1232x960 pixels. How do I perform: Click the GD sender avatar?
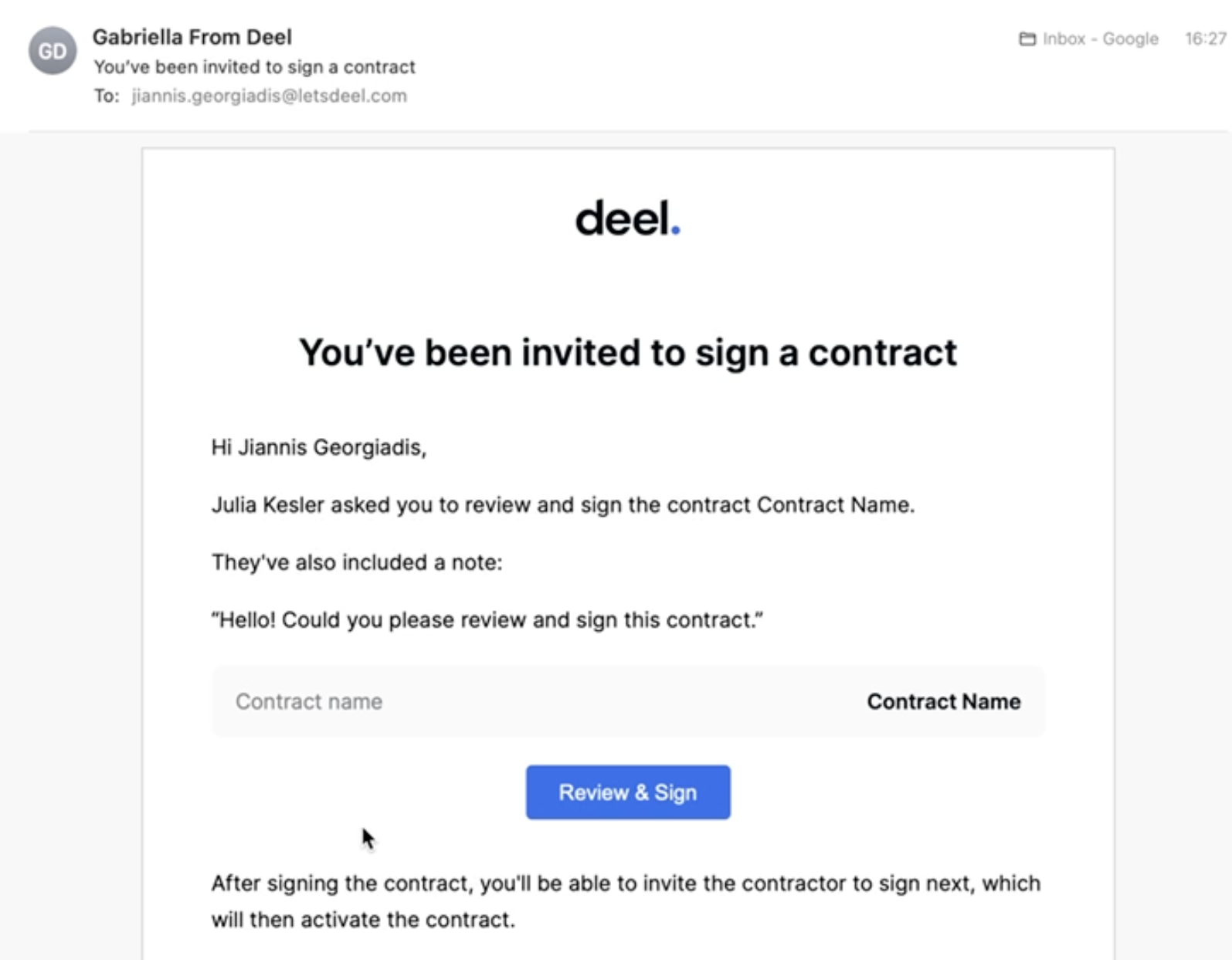click(x=53, y=51)
